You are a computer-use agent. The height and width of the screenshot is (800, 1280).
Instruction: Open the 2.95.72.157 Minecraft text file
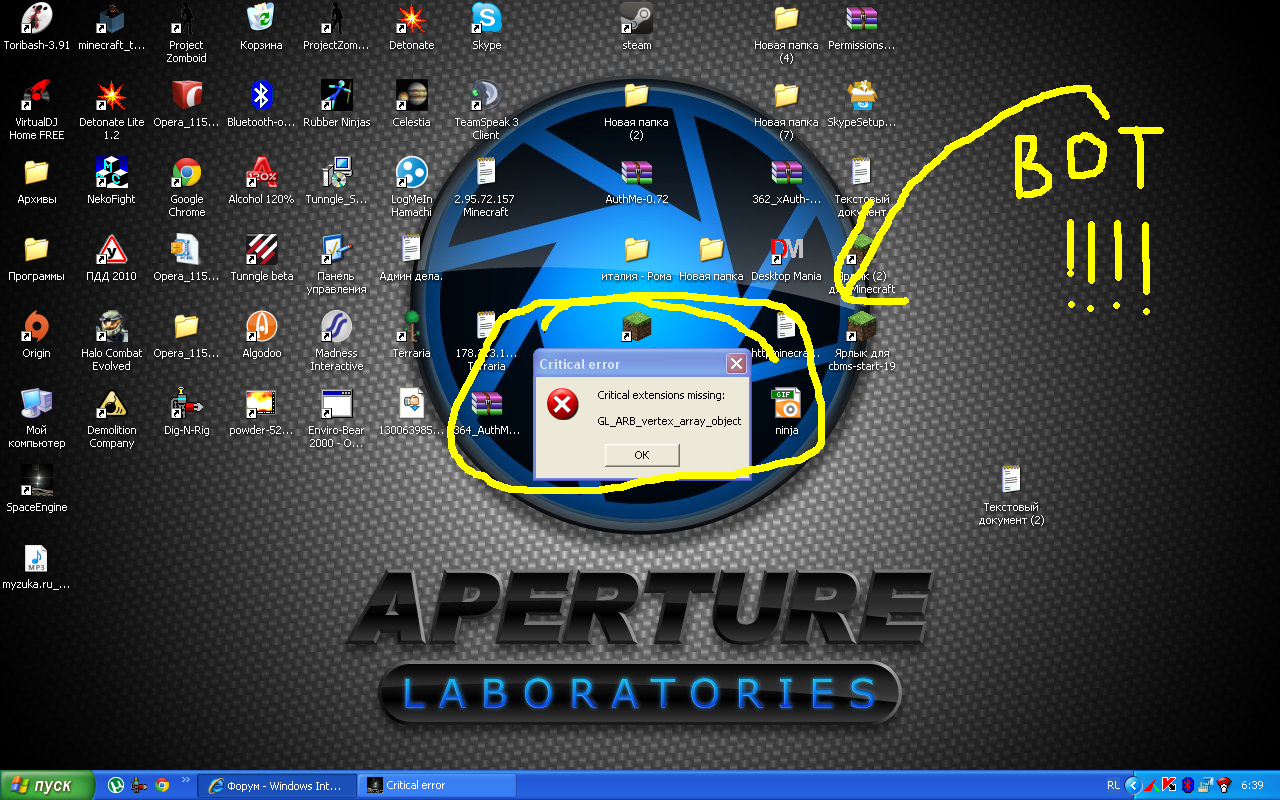point(486,187)
